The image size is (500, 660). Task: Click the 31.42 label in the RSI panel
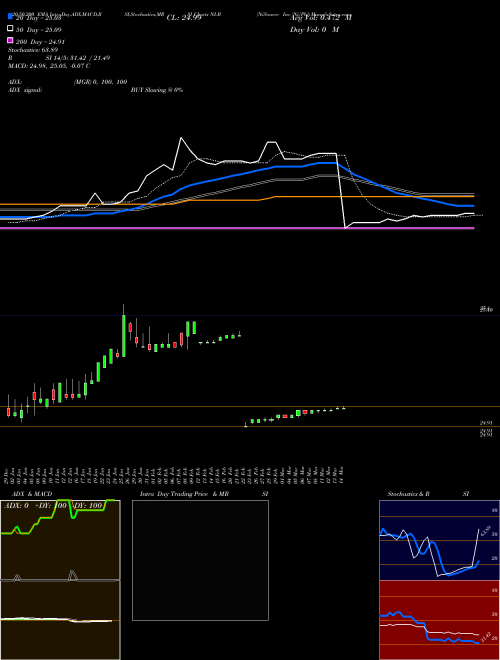tap(484, 637)
